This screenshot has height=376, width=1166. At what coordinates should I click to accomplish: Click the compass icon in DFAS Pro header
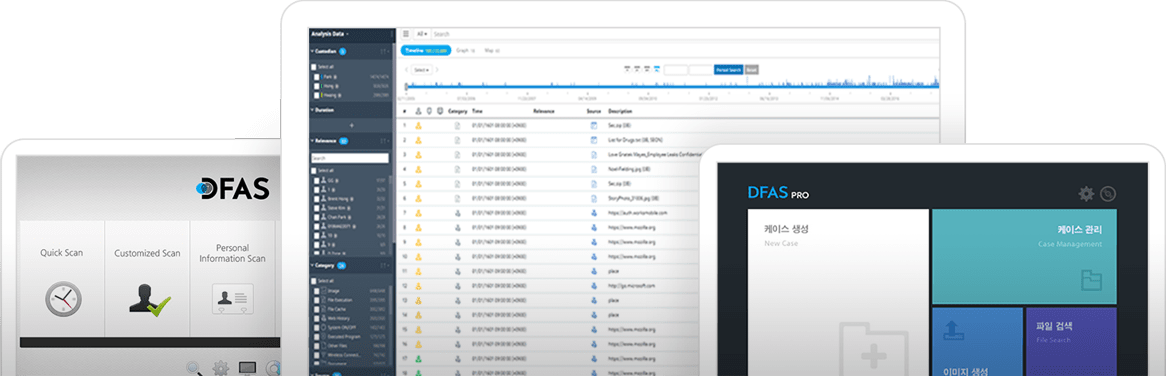pos(1108,194)
